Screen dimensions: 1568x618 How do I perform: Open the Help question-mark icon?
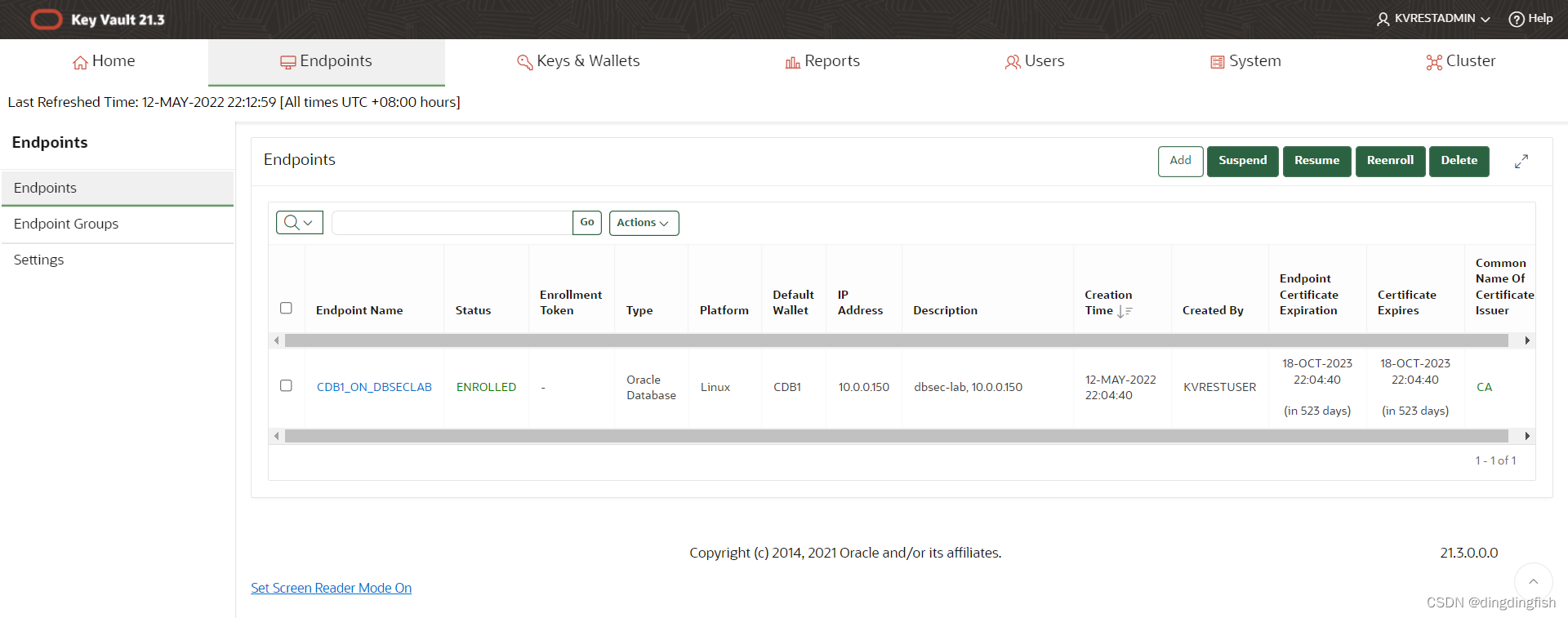click(x=1516, y=19)
